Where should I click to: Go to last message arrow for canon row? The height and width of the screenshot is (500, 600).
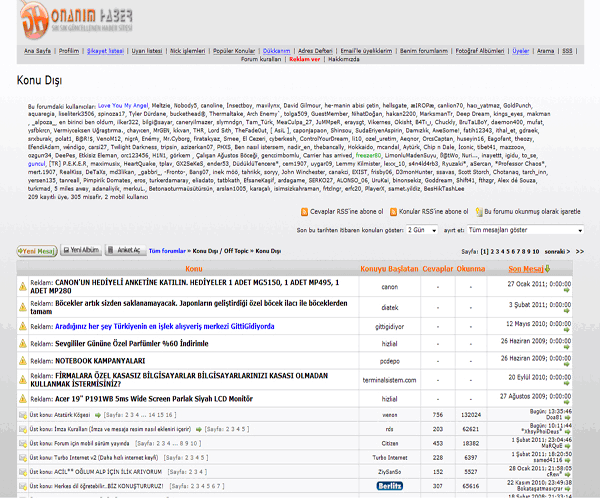567,290
